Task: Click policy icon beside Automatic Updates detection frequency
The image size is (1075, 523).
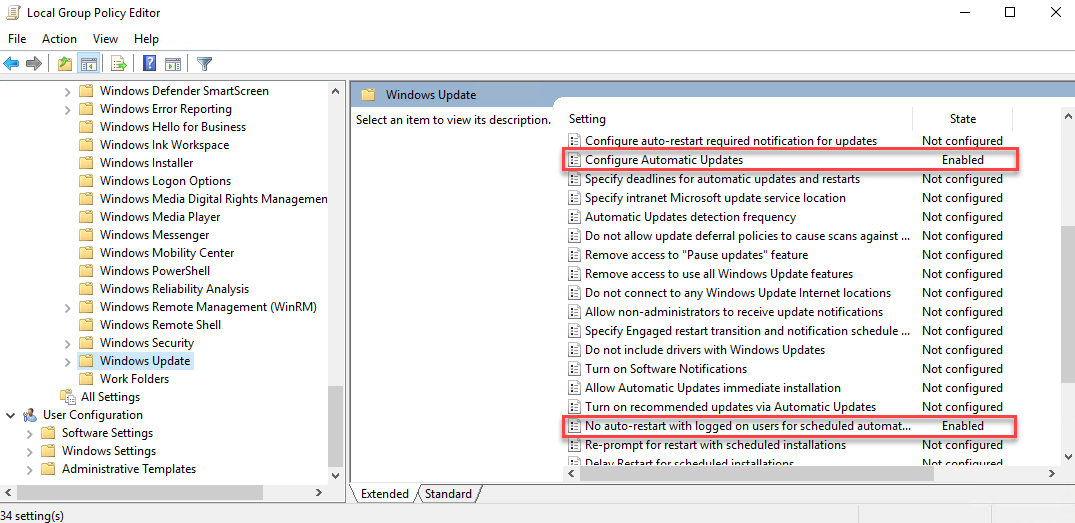Action: point(575,217)
